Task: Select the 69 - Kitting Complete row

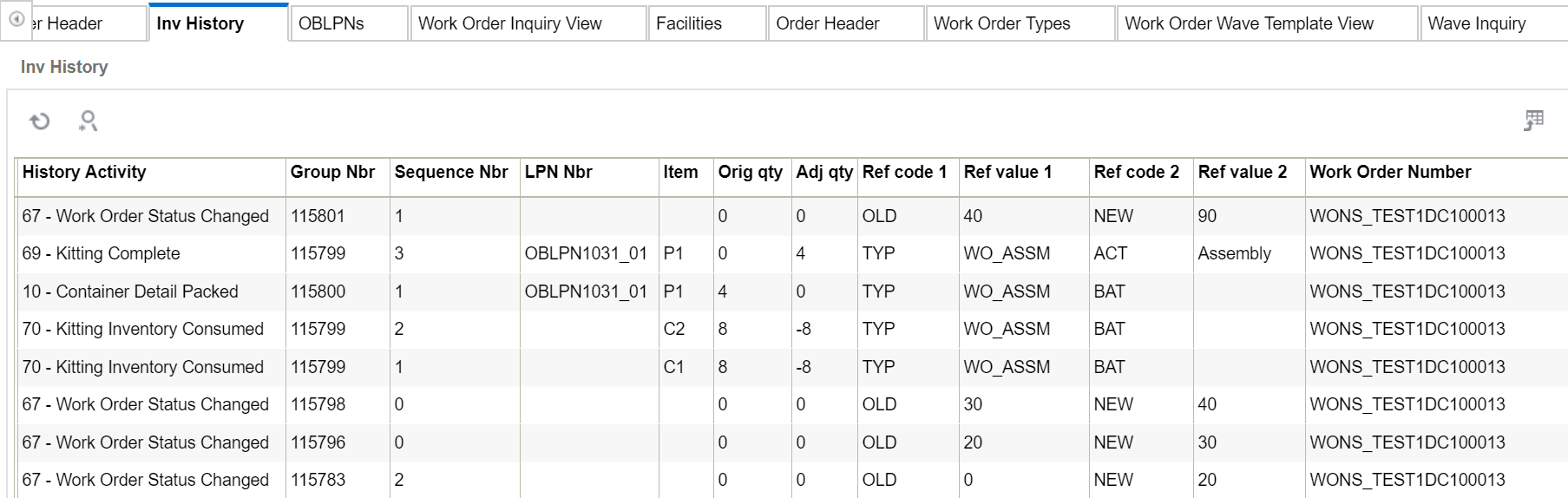Action: coord(791,253)
